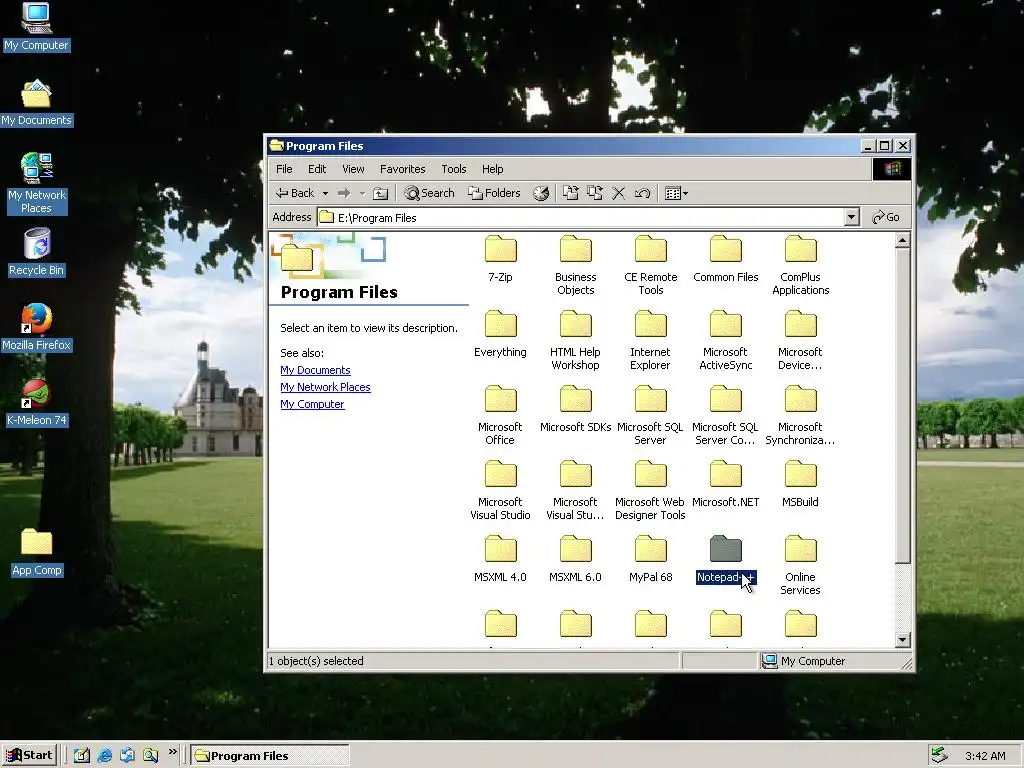The height and width of the screenshot is (768, 1024).
Task: Select the Notepad++ folder
Action: [x=726, y=560]
